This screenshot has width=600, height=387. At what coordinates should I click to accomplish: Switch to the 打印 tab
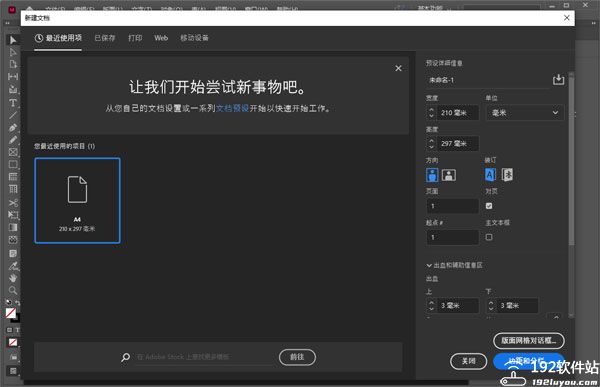coord(135,38)
